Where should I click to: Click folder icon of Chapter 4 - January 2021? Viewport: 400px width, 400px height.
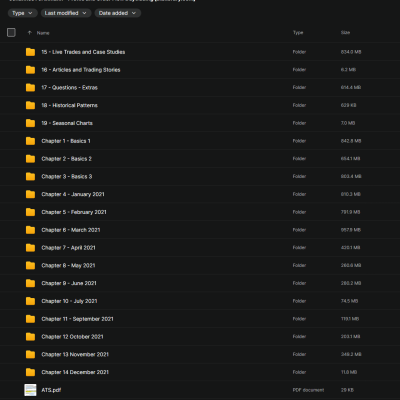pos(30,194)
